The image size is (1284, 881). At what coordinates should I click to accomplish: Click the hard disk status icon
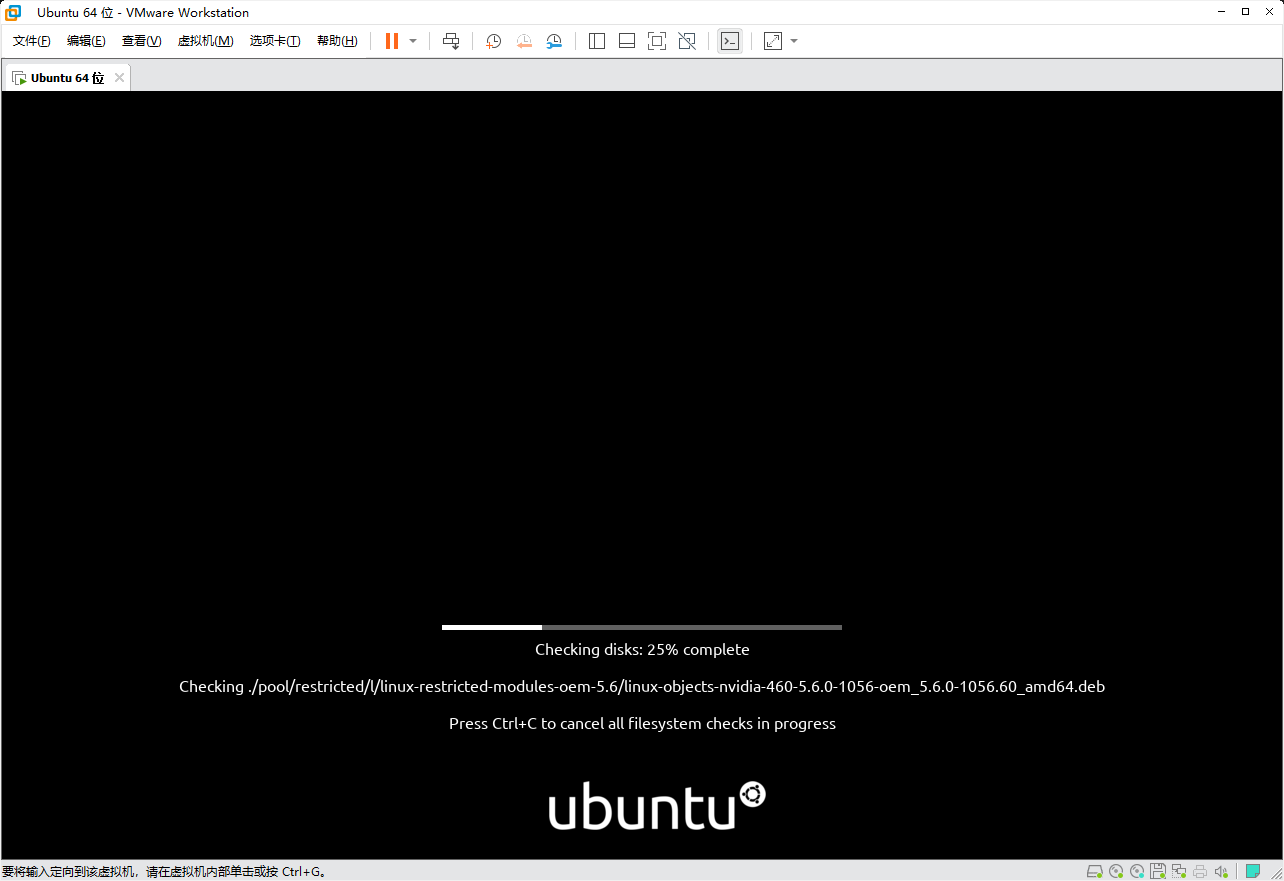pos(1095,872)
